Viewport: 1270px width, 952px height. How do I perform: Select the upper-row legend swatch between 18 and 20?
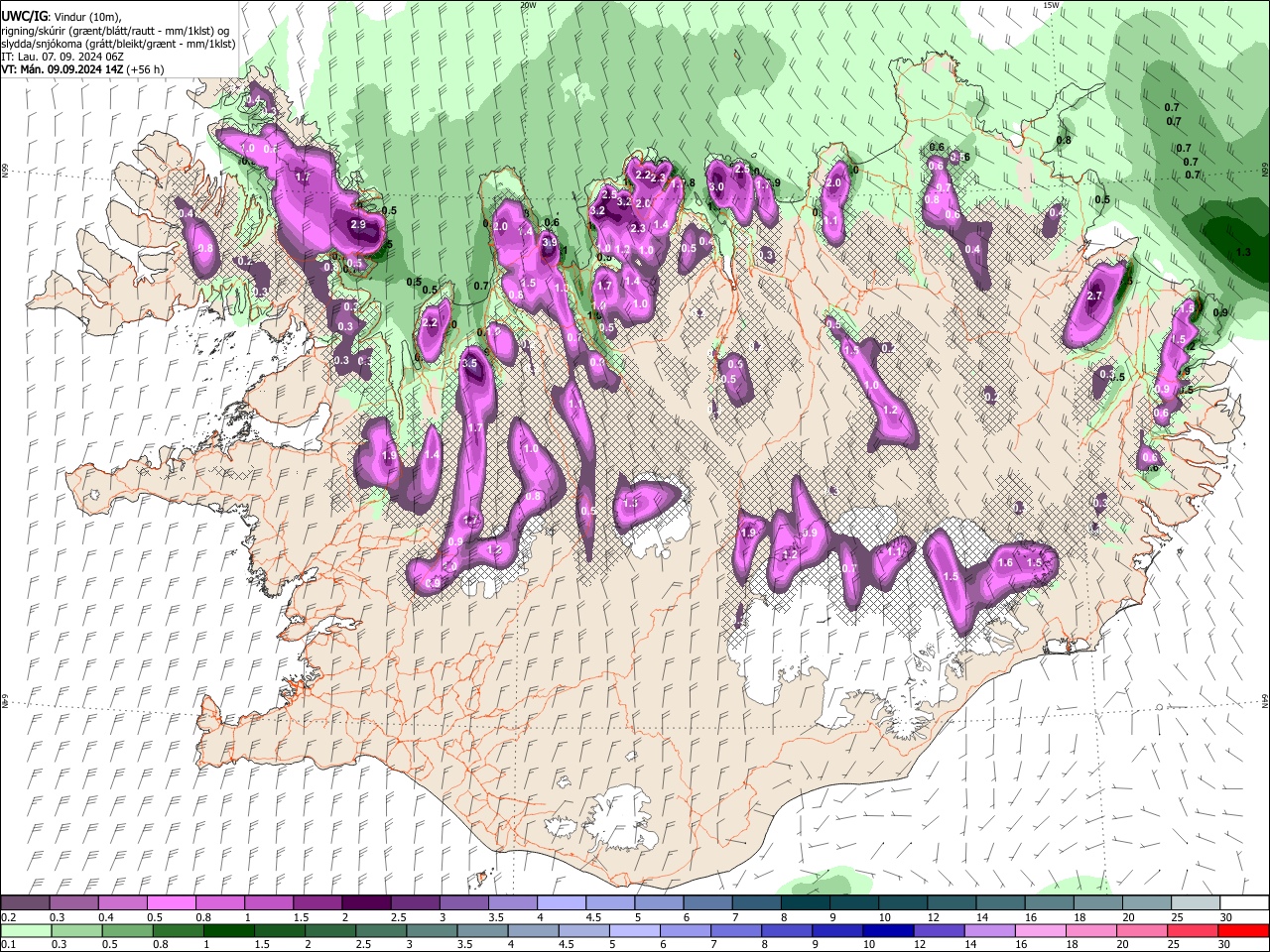(1097, 902)
